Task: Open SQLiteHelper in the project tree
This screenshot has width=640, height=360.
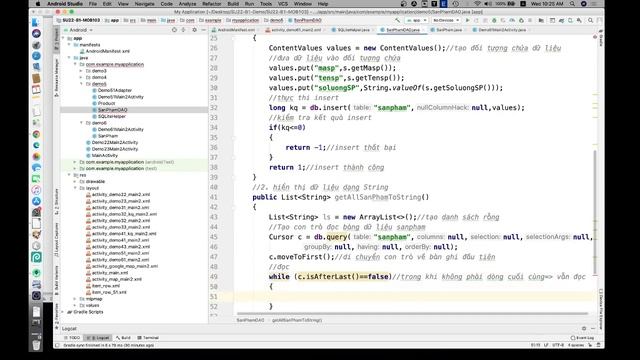Action: tap(111, 116)
